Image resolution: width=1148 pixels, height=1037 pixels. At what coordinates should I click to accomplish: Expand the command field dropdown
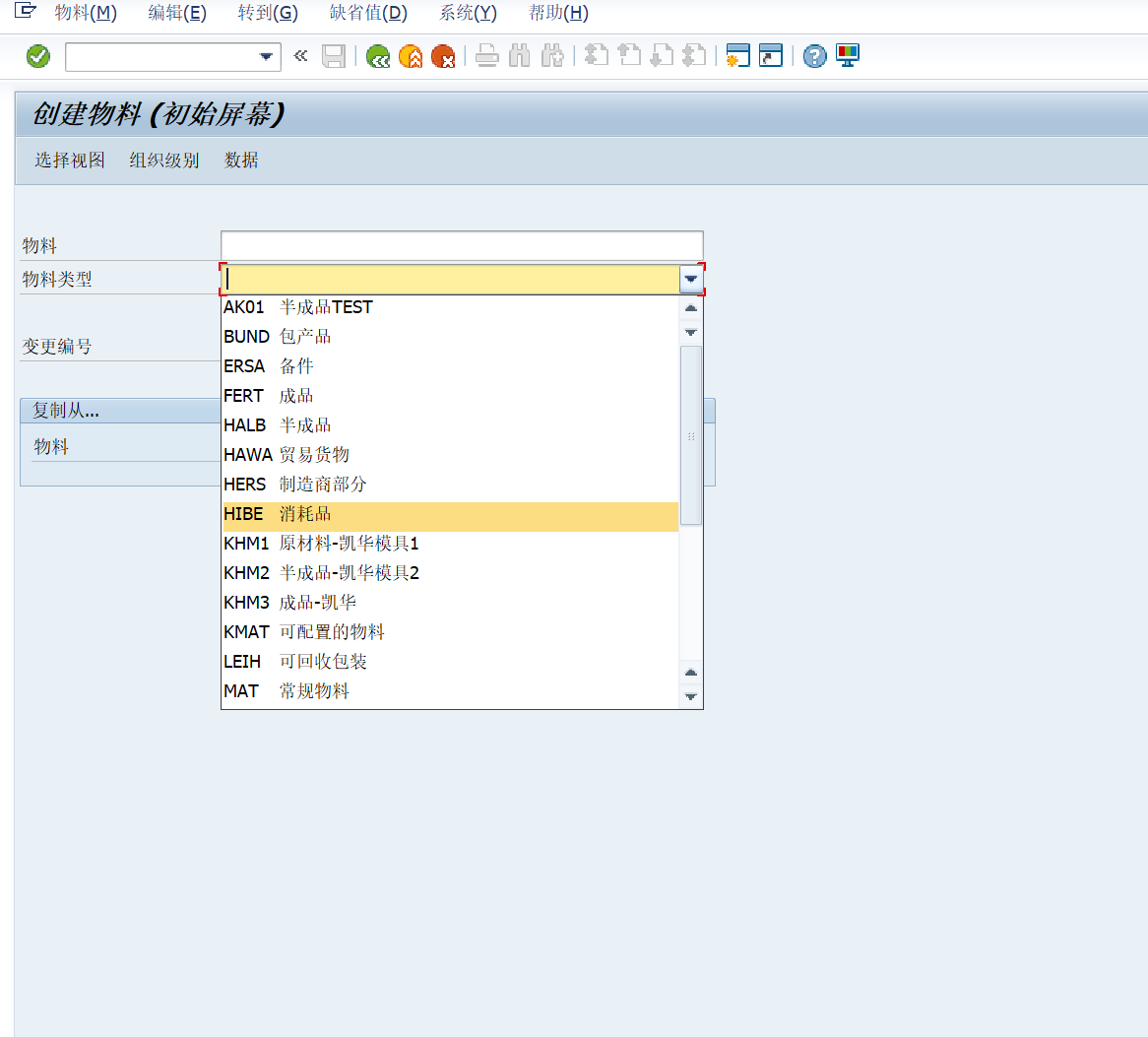266,56
